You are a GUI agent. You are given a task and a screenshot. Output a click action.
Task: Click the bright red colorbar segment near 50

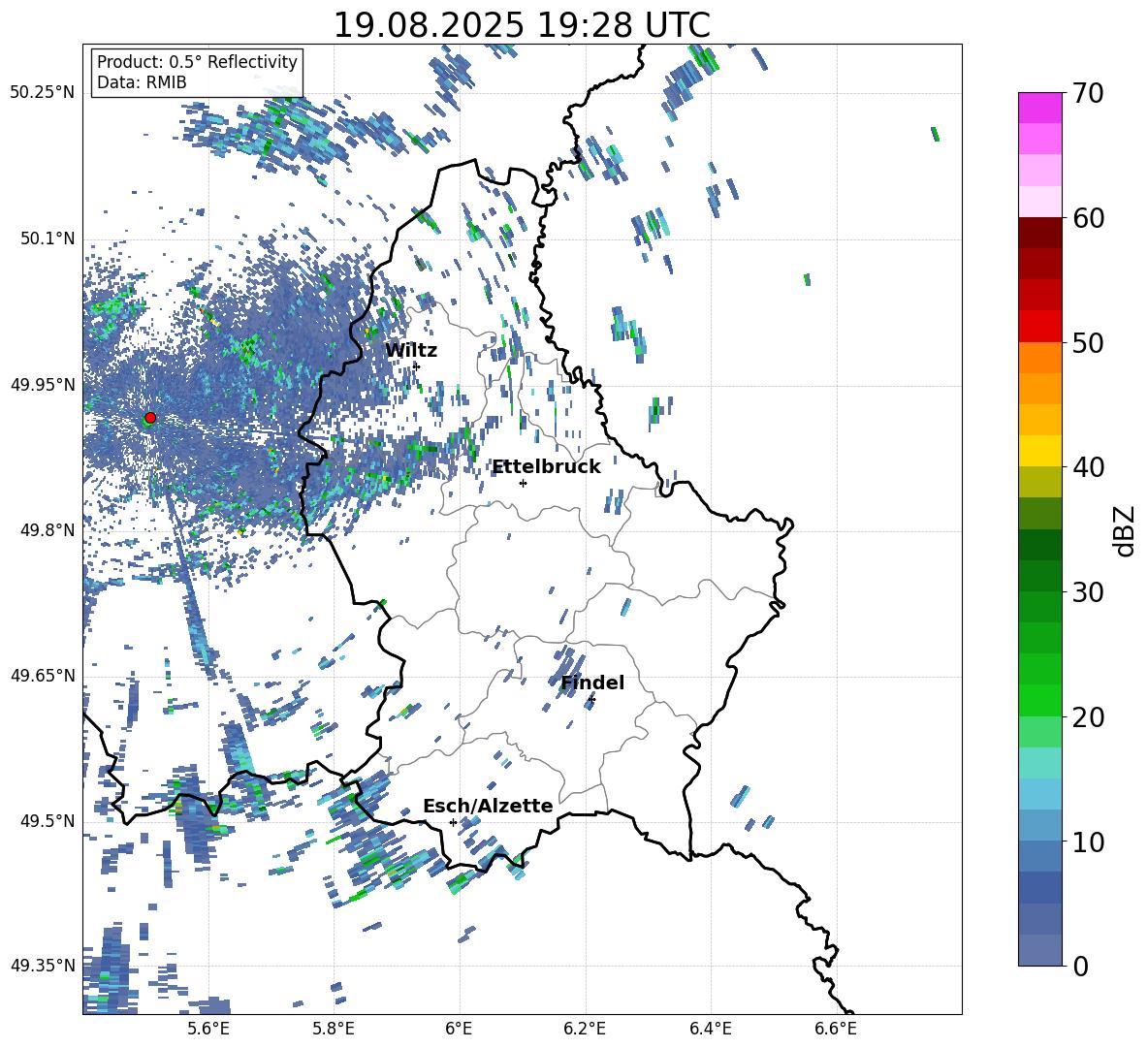tap(1040, 327)
